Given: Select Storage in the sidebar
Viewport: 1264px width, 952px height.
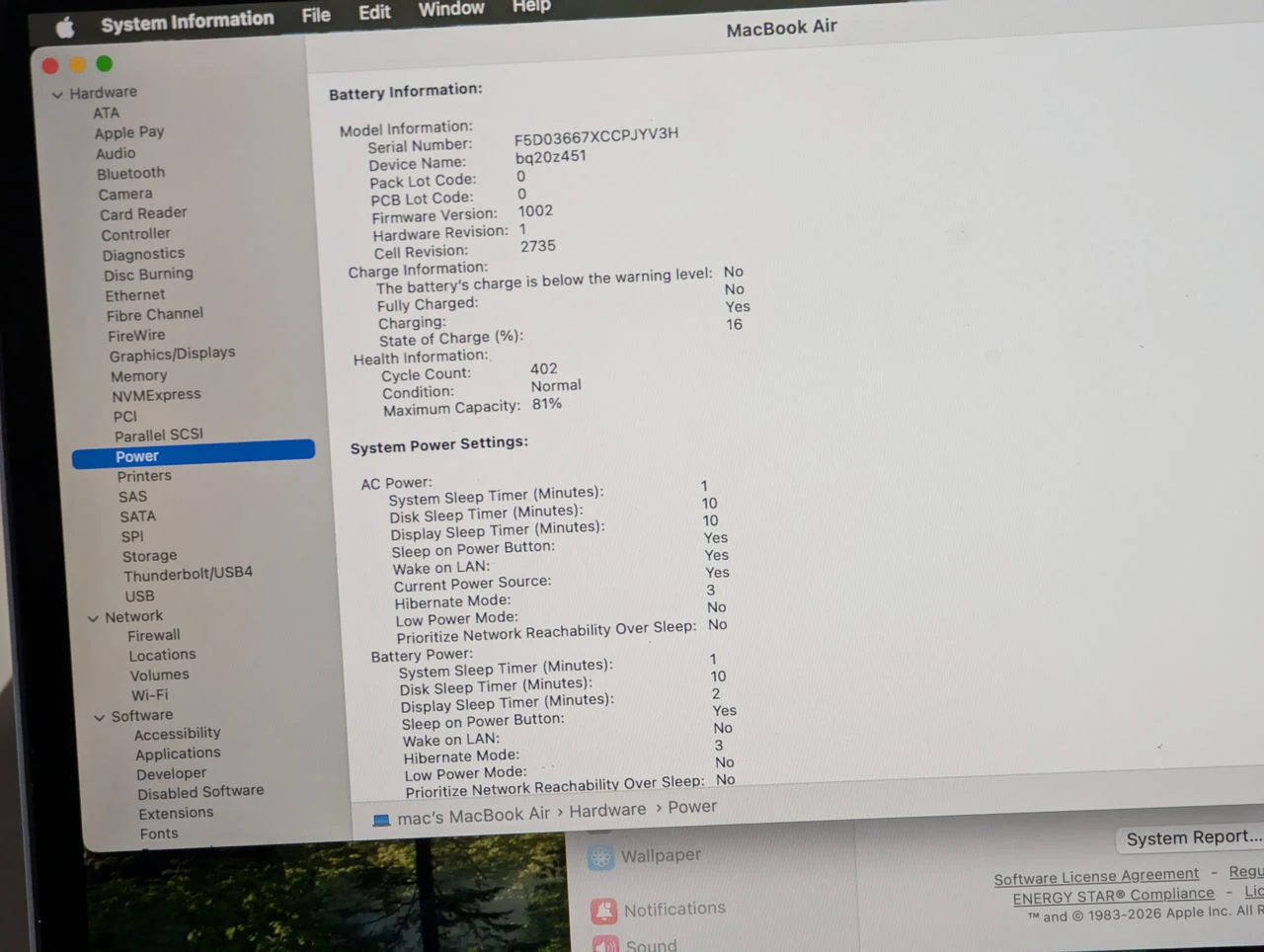Looking at the screenshot, I should pyautogui.click(x=149, y=556).
